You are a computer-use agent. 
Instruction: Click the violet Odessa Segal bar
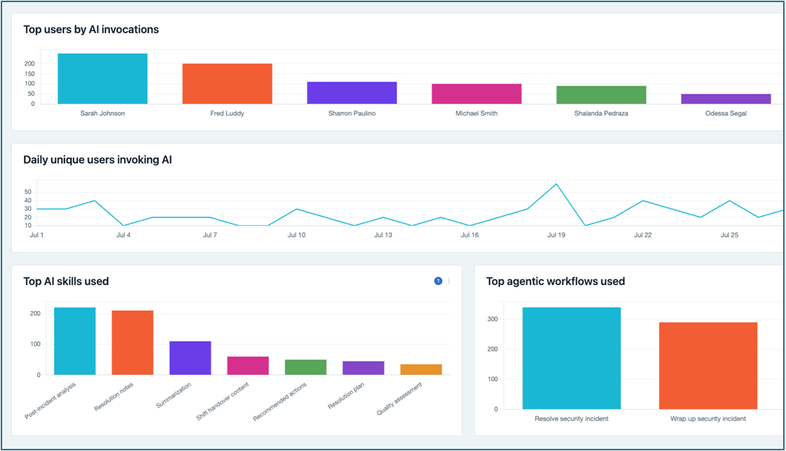pos(726,99)
